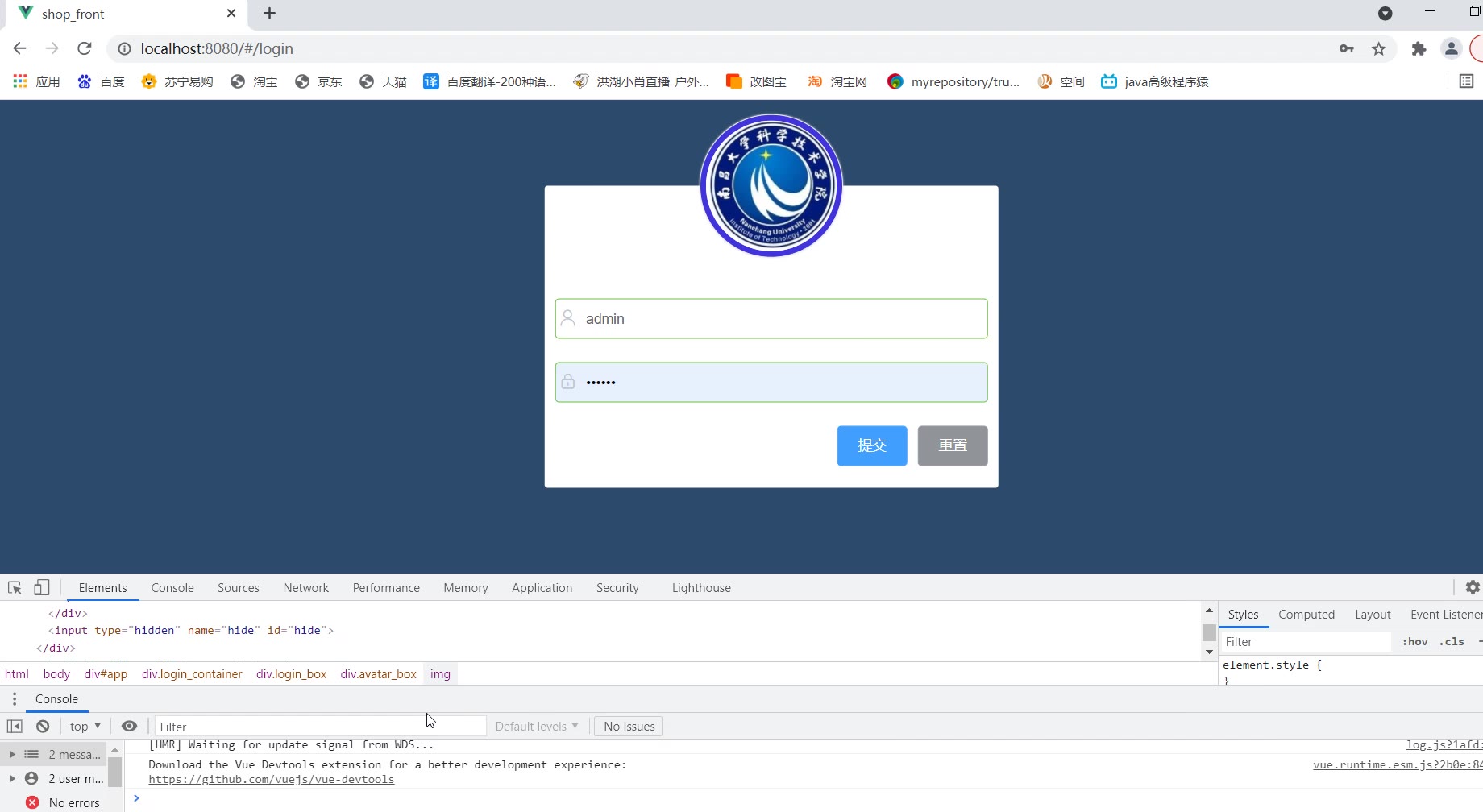This screenshot has height=812, width=1483.
Task: Open the Layout pane tab
Action: (1373, 615)
